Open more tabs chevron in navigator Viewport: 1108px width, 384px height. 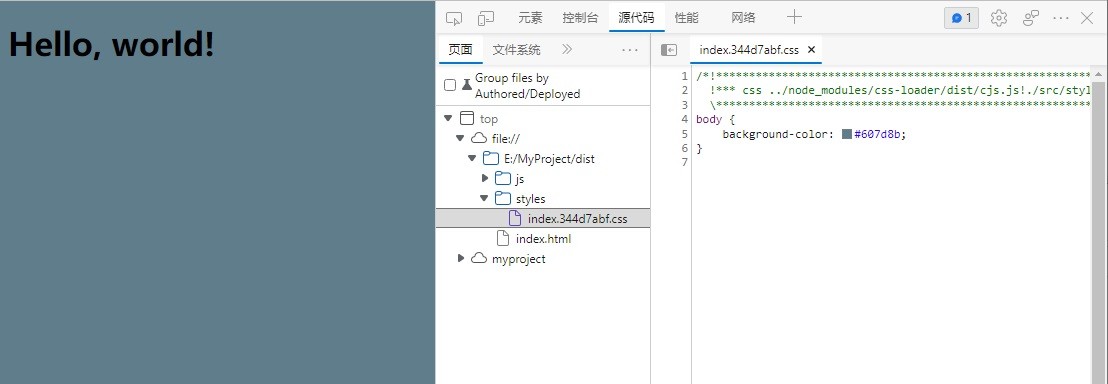pos(567,50)
